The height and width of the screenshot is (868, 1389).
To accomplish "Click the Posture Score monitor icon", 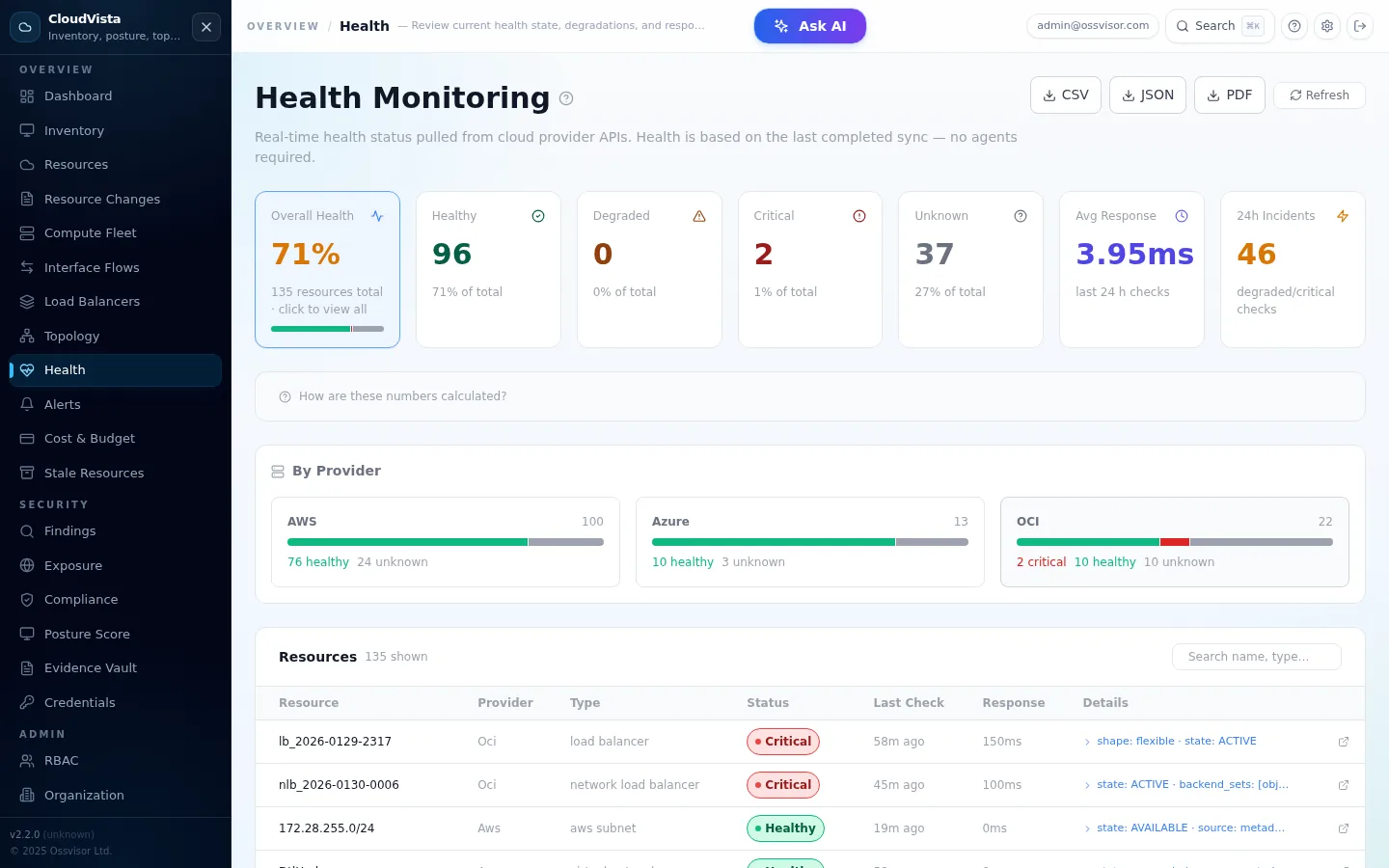I will tap(27, 634).
